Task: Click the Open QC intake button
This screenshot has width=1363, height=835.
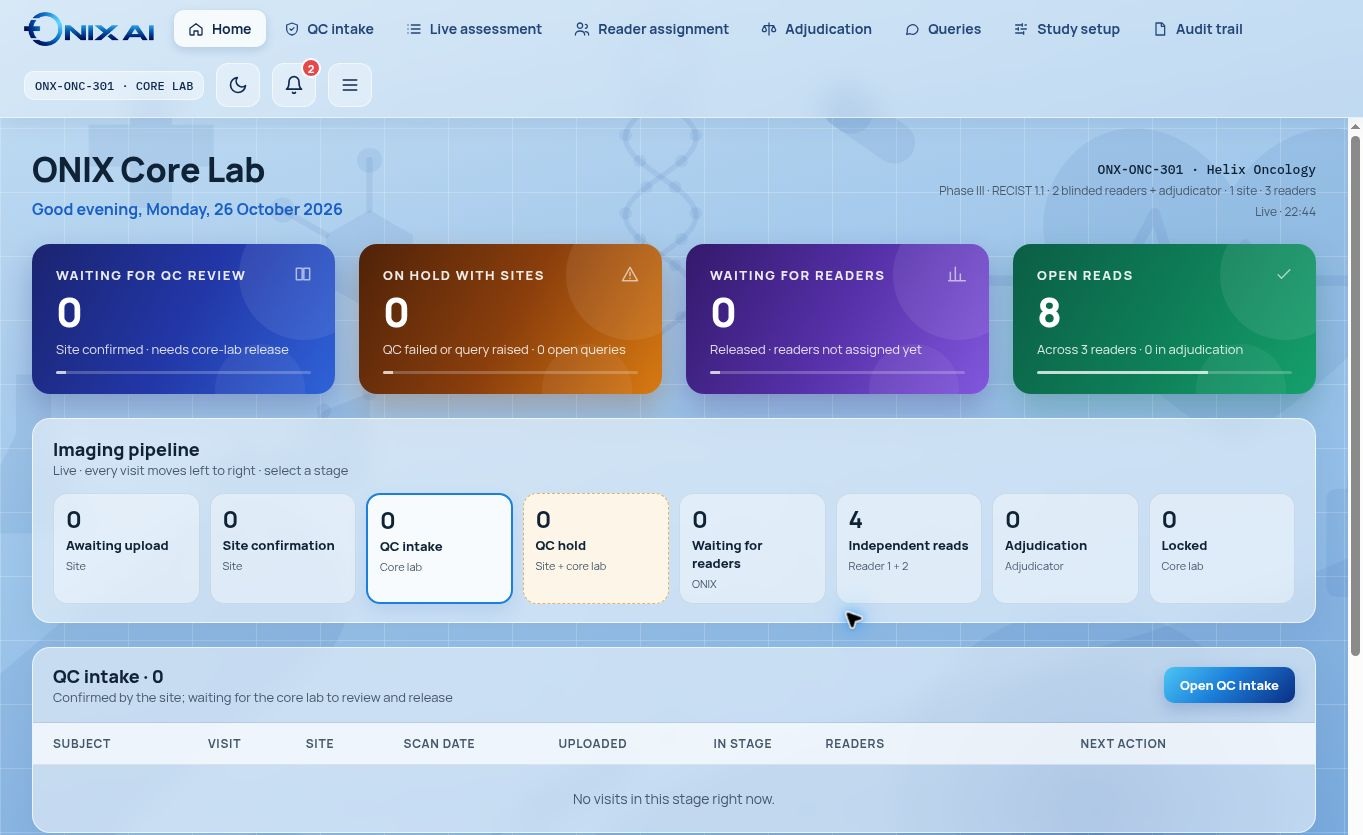Action: click(x=1229, y=685)
